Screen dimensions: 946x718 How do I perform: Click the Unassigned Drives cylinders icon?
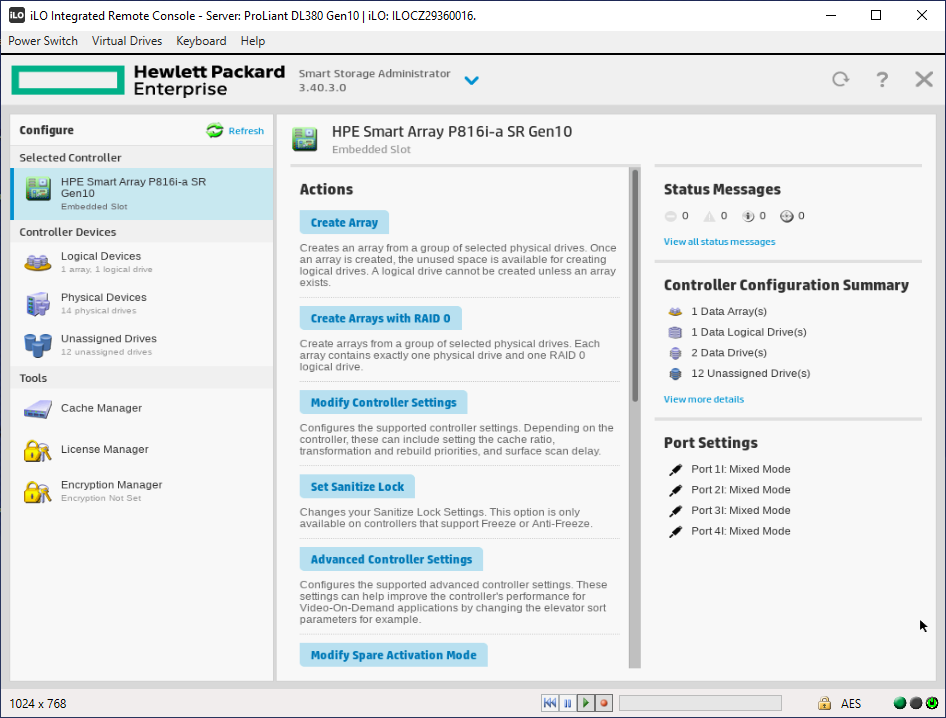tap(37, 345)
